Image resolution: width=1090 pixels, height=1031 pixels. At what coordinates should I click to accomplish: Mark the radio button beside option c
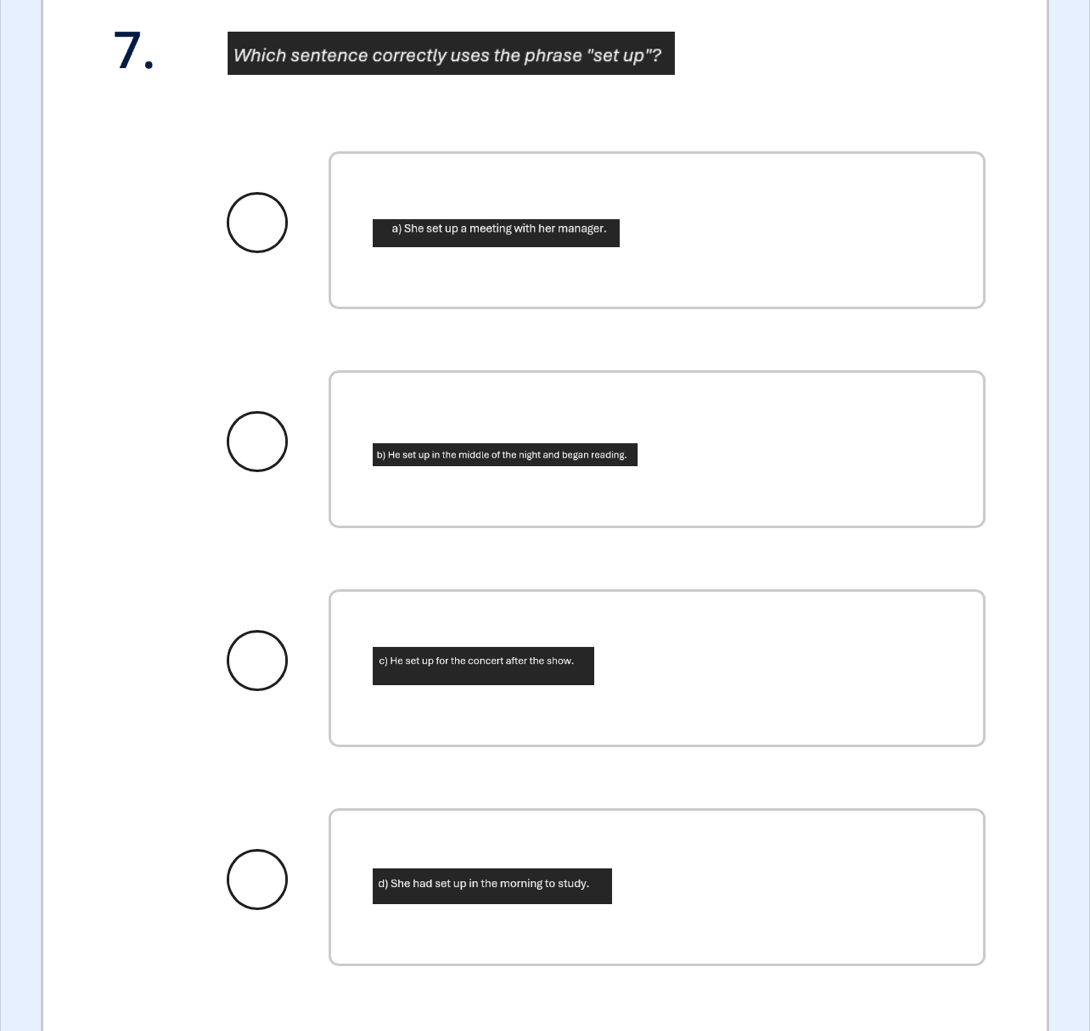pyautogui.click(x=257, y=660)
